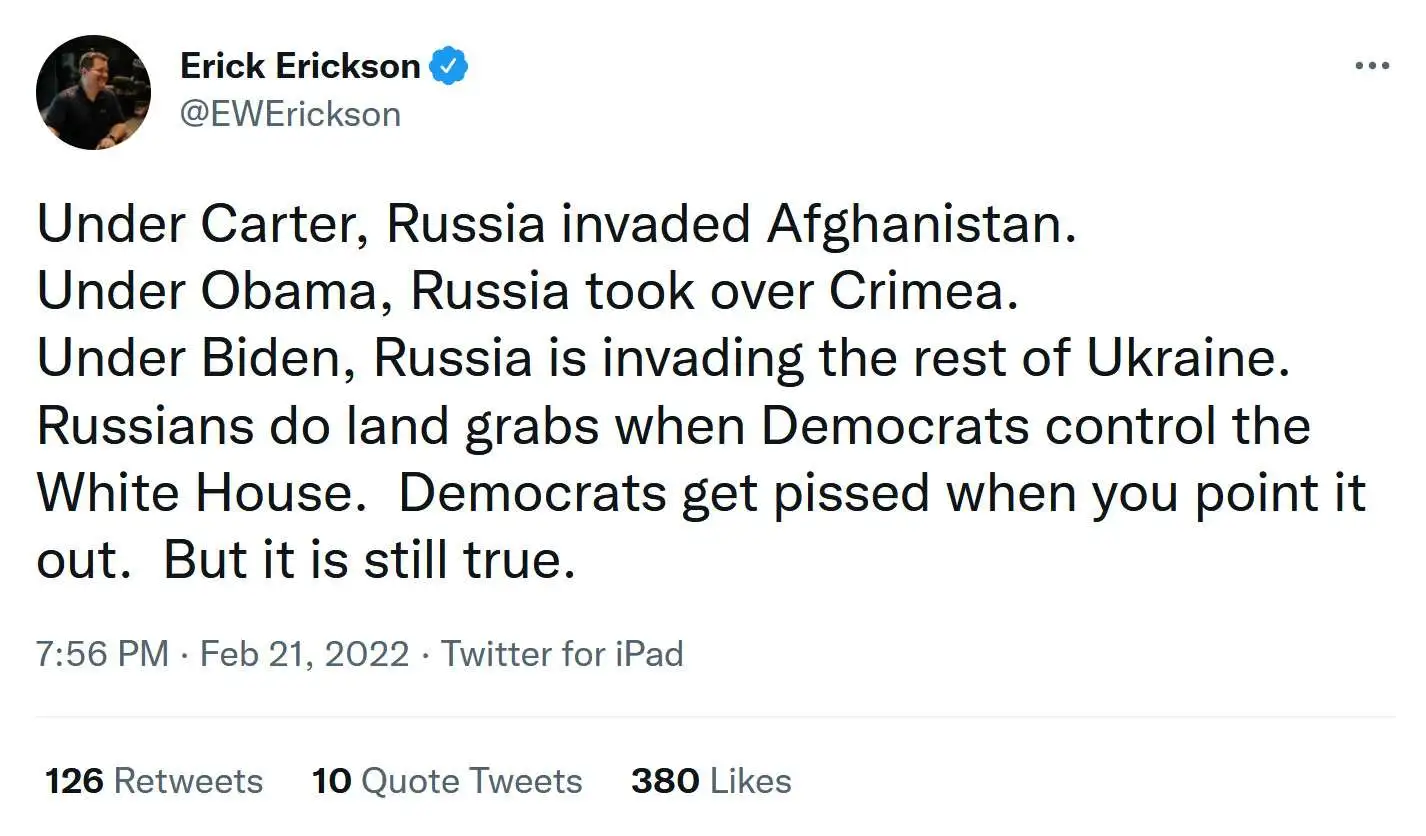Click the 7:56 PM timestamp
Screen dimensions: 1426x836
click(x=102, y=654)
